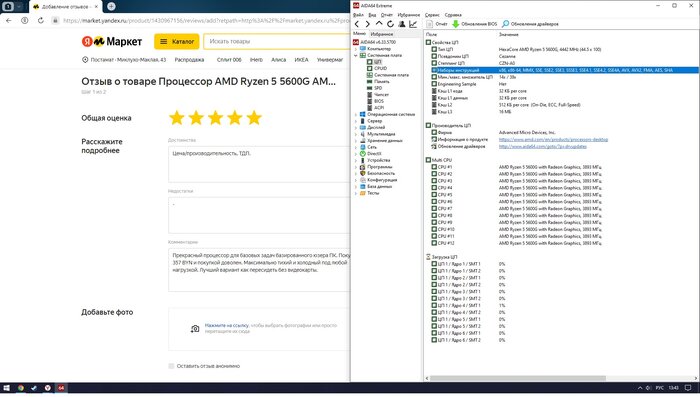Go forward in AIDA64 navigation toolbar
The image size is (700, 397).
pos(367,24)
